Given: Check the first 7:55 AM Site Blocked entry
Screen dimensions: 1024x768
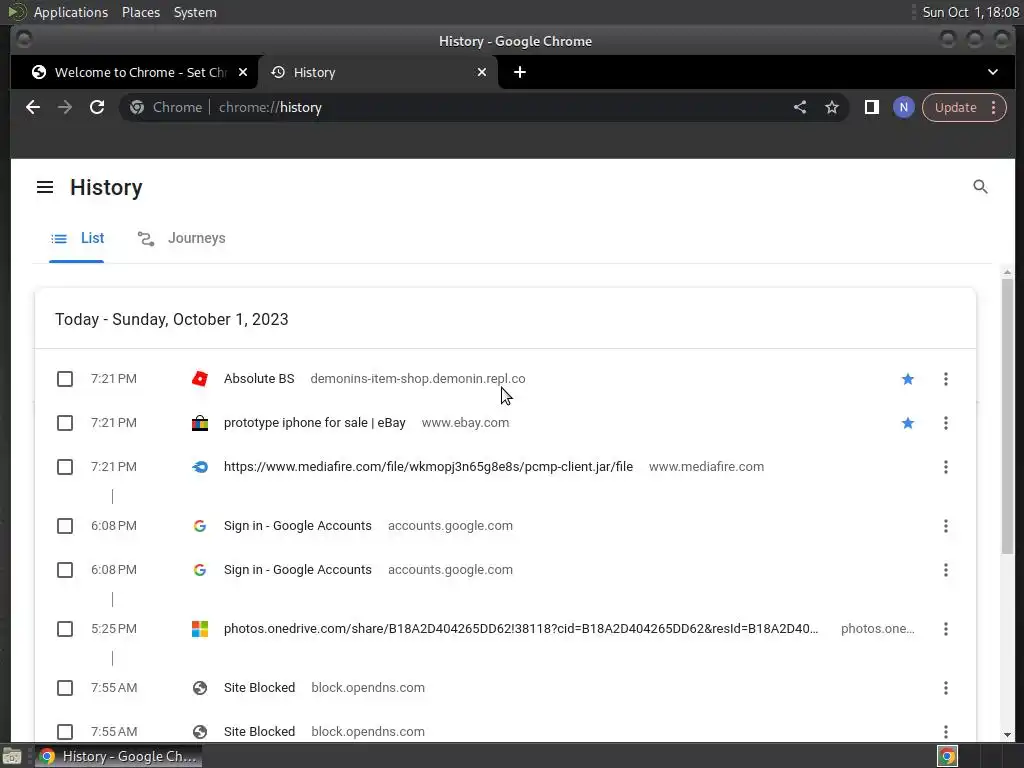Looking at the screenshot, I should click(x=65, y=688).
